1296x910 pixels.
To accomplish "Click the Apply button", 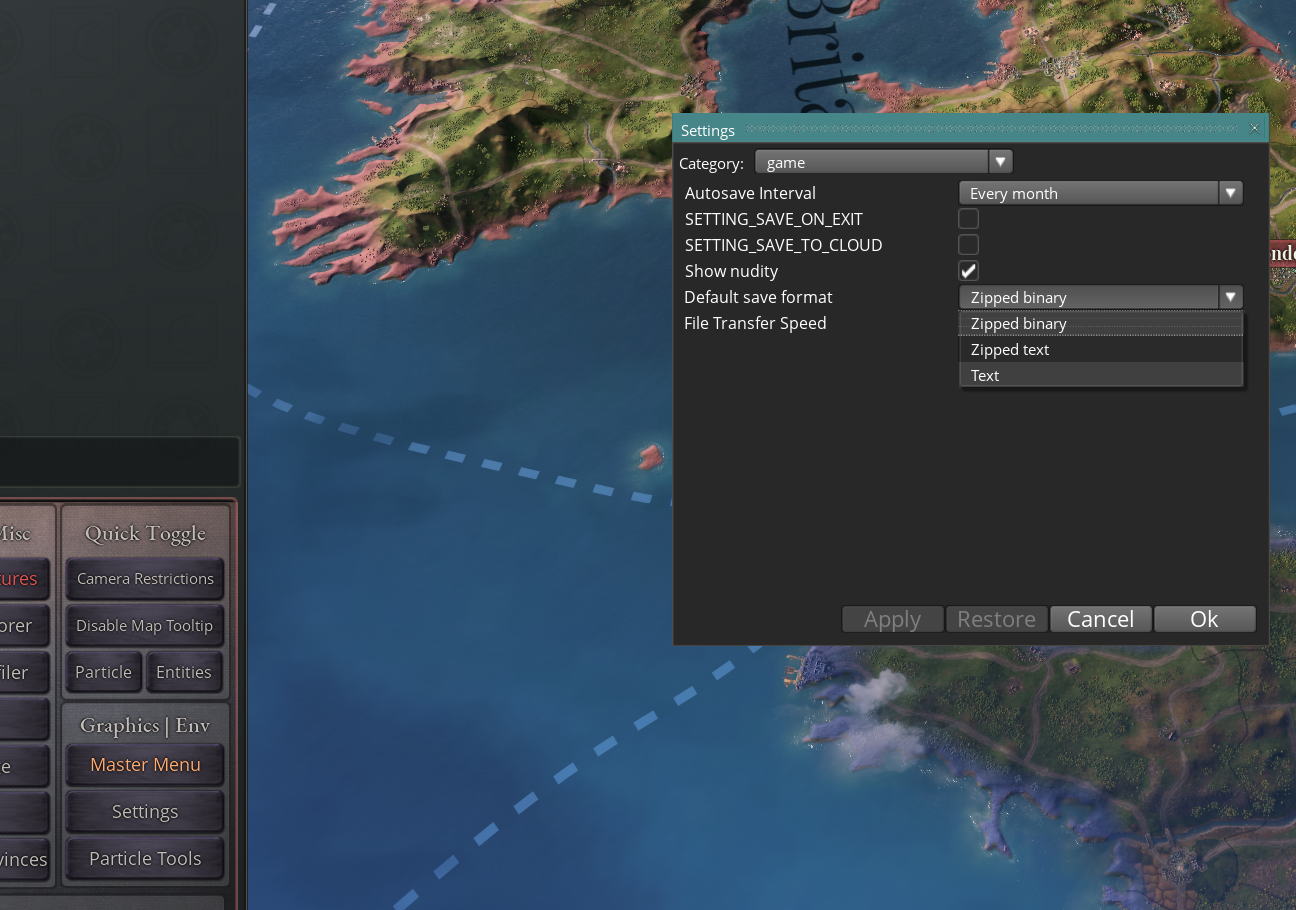I will (x=892, y=619).
